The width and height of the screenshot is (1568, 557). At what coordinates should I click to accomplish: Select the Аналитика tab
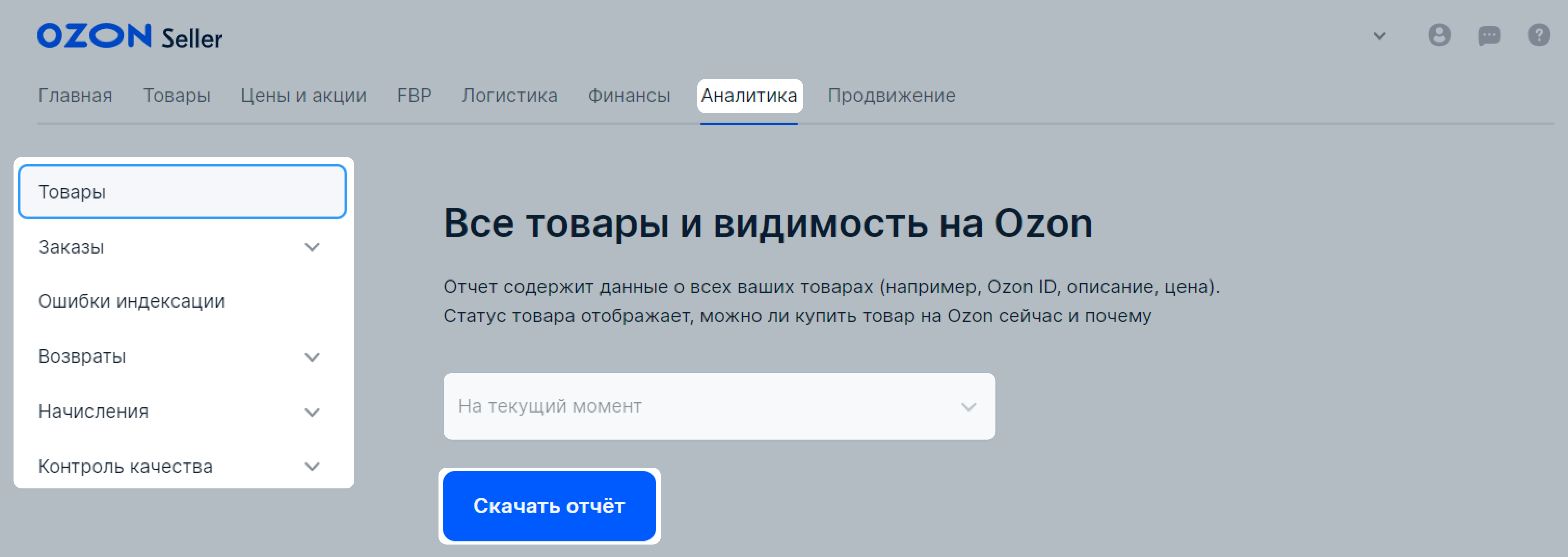coord(749,96)
